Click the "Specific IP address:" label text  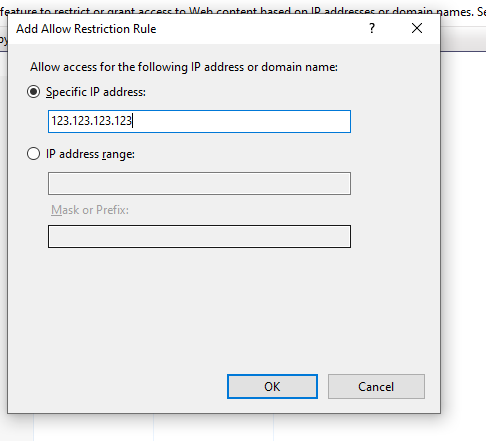96,92
